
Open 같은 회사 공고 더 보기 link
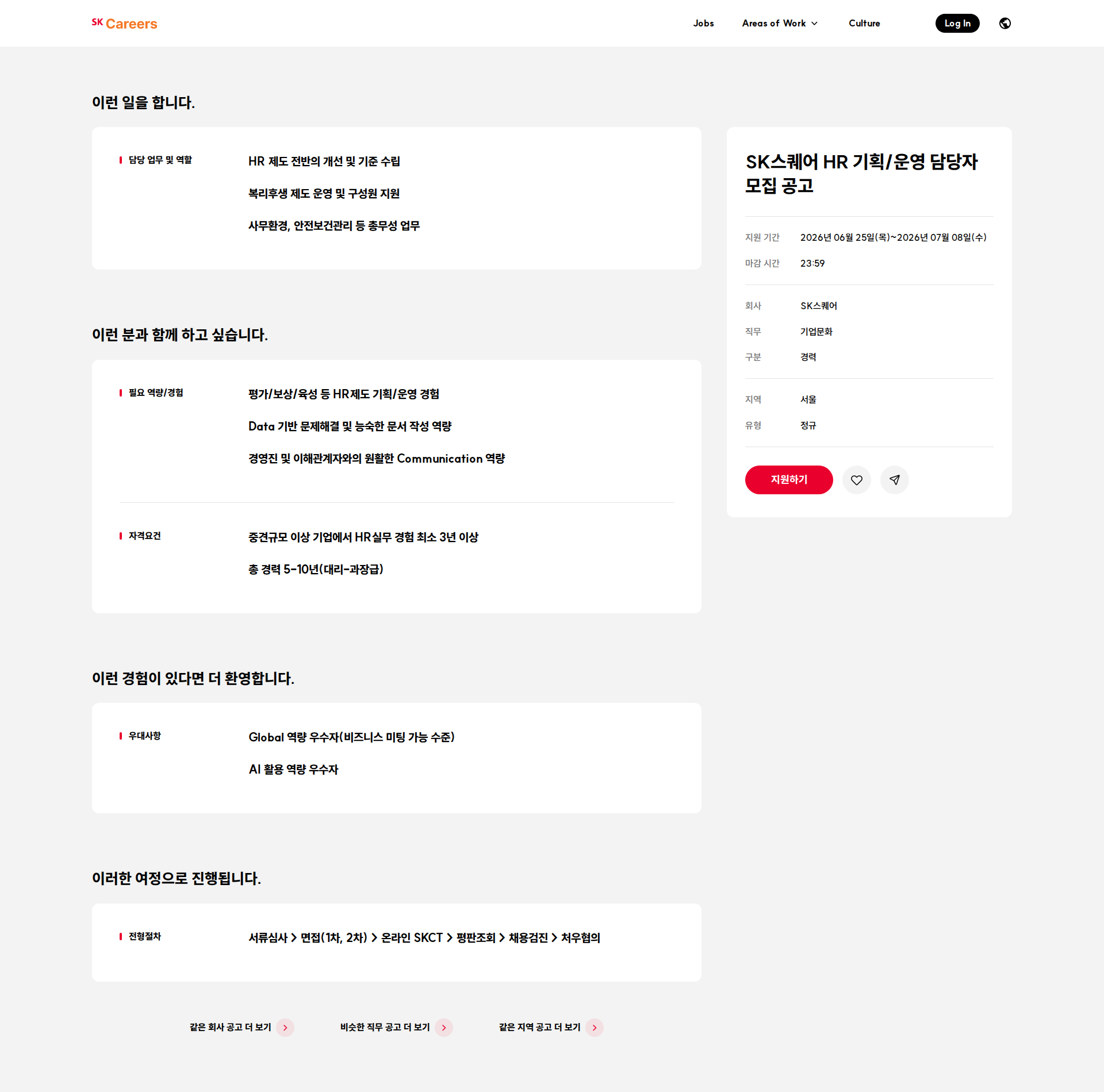[231, 1028]
